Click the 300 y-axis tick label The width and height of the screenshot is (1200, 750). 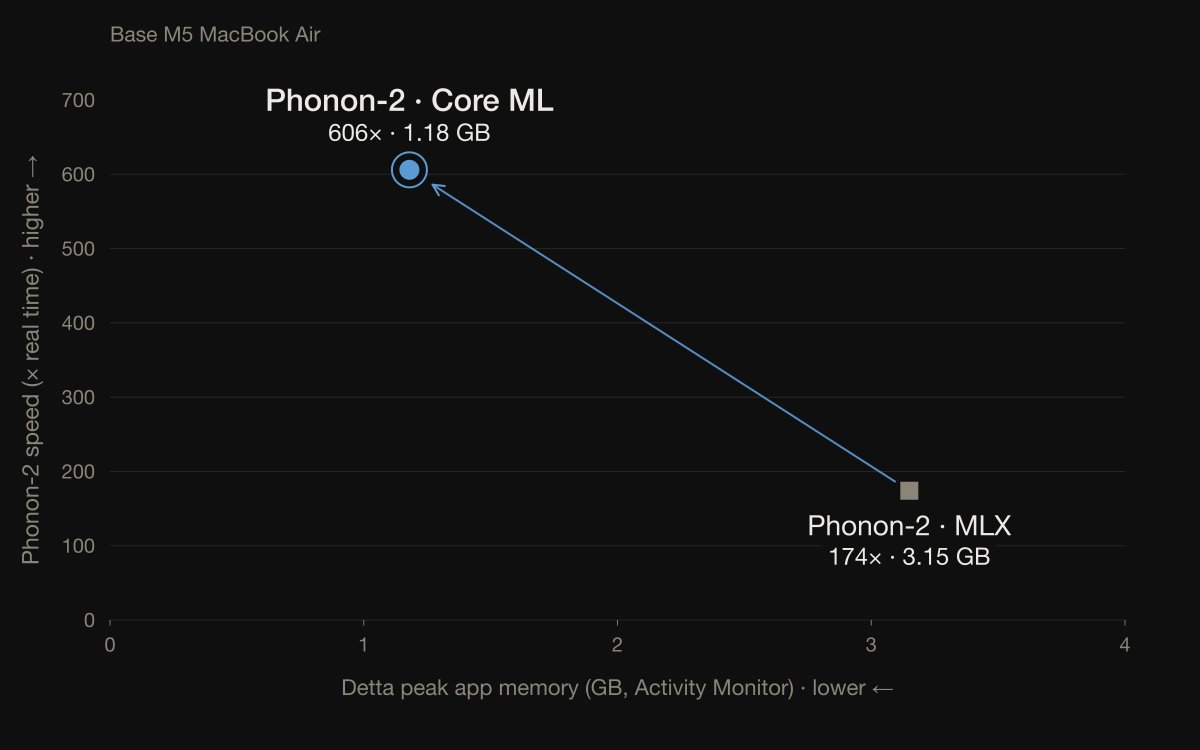(78, 398)
